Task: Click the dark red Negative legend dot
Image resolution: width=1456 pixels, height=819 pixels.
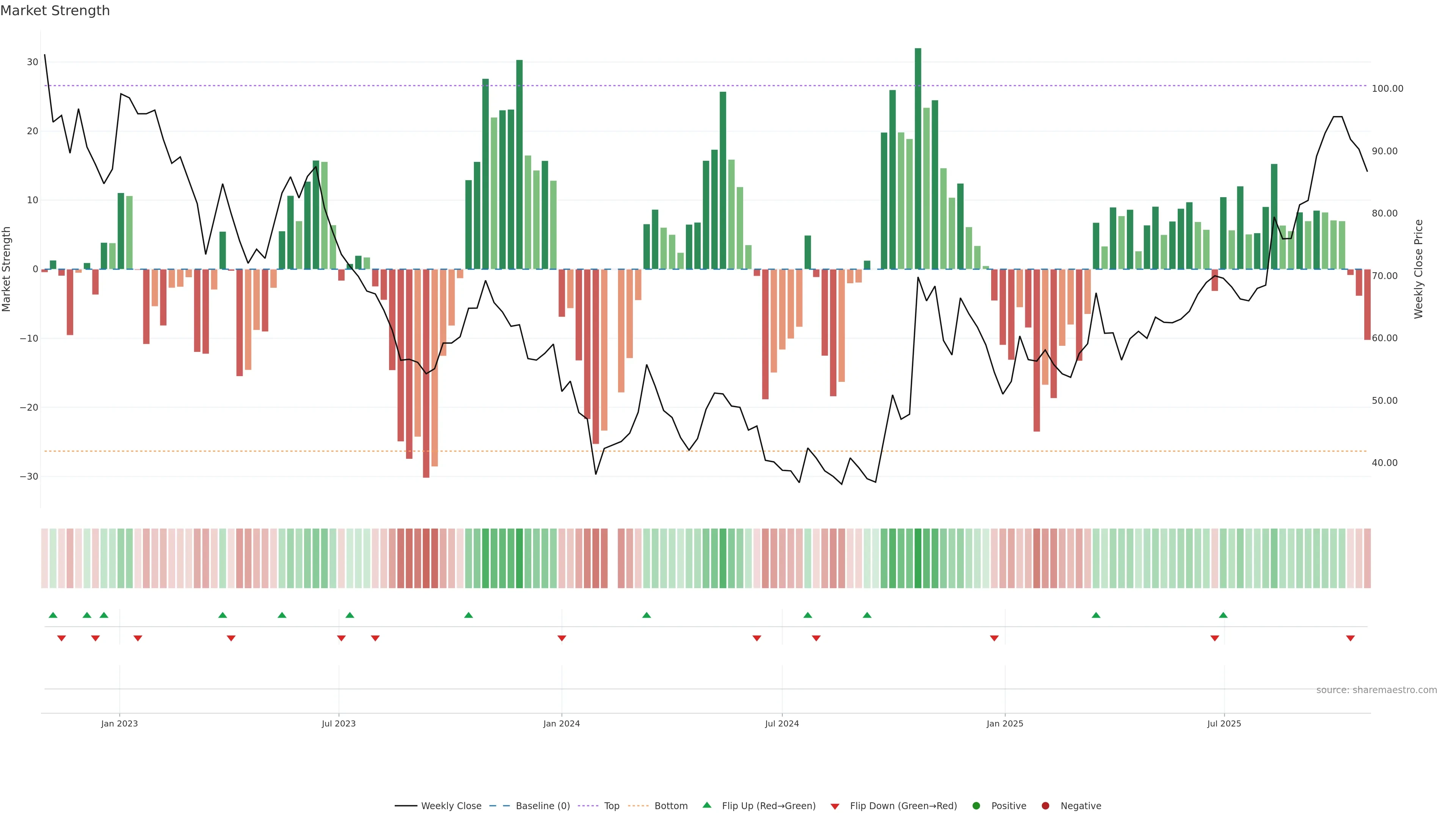Action: (1045, 805)
